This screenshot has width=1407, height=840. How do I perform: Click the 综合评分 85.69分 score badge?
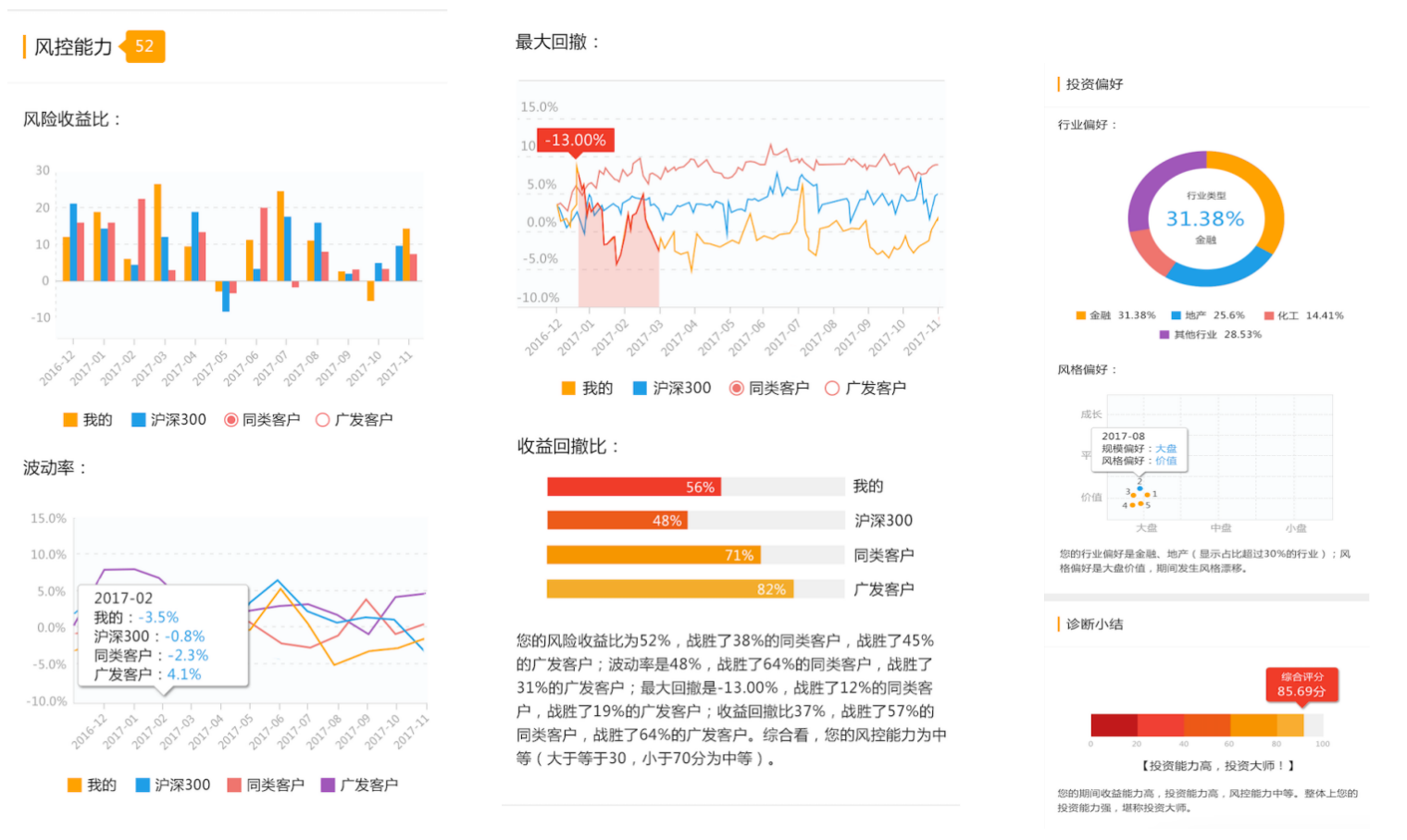pos(1301,686)
